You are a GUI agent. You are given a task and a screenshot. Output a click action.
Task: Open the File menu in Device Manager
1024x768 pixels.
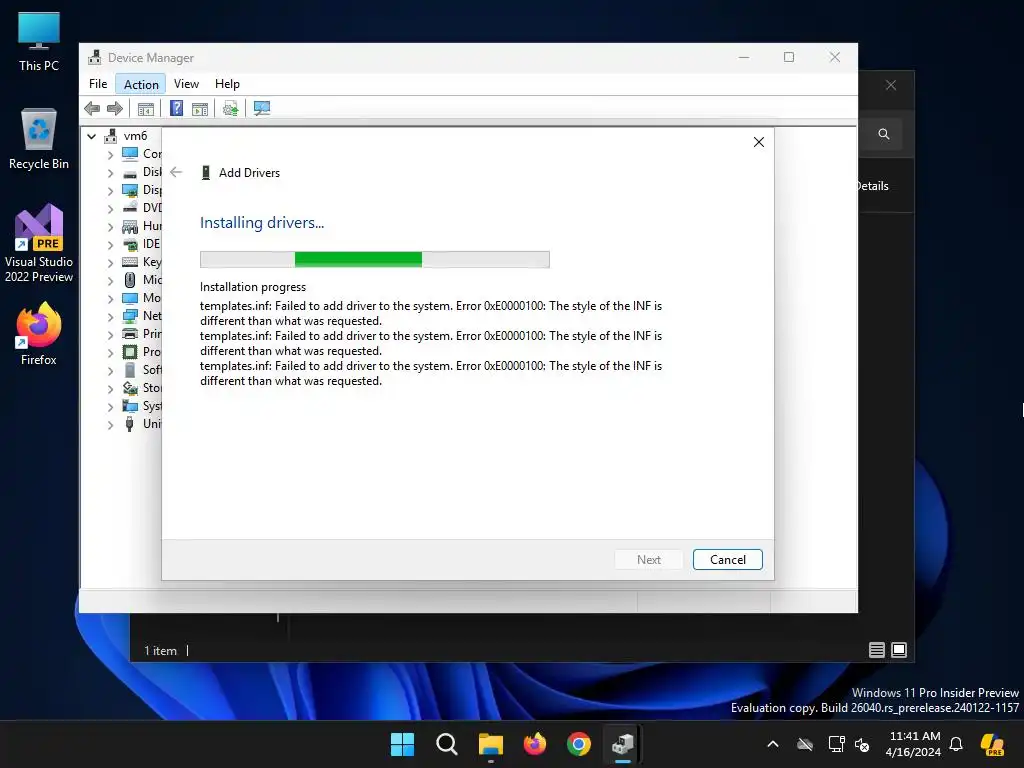click(x=98, y=84)
